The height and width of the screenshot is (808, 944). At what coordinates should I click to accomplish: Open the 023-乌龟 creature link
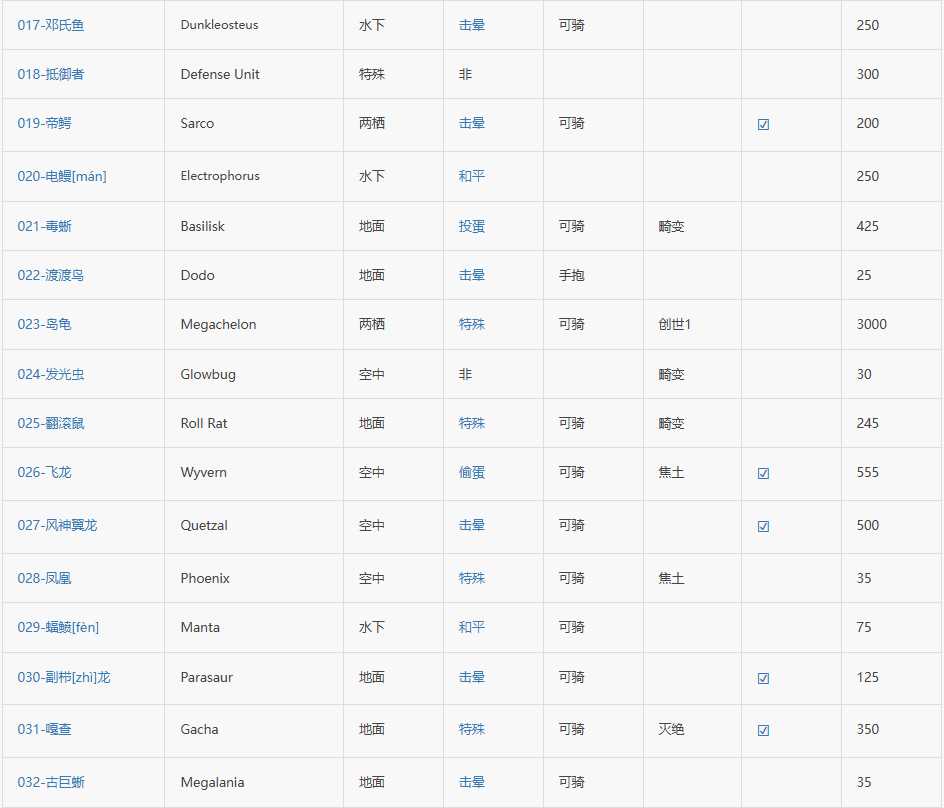pos(44,324)
